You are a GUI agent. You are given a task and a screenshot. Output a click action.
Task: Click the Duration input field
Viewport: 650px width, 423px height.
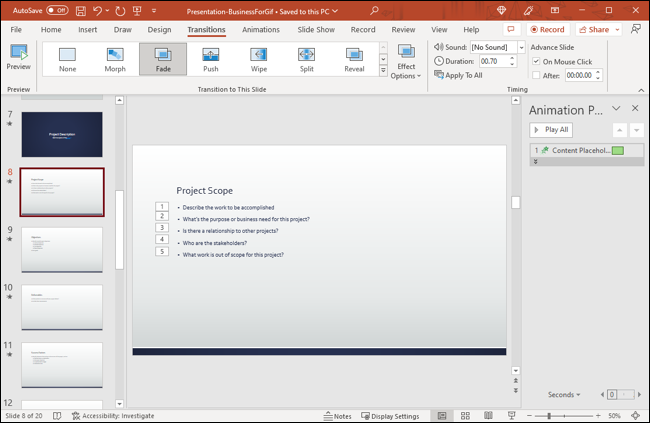tap(493, 61)
